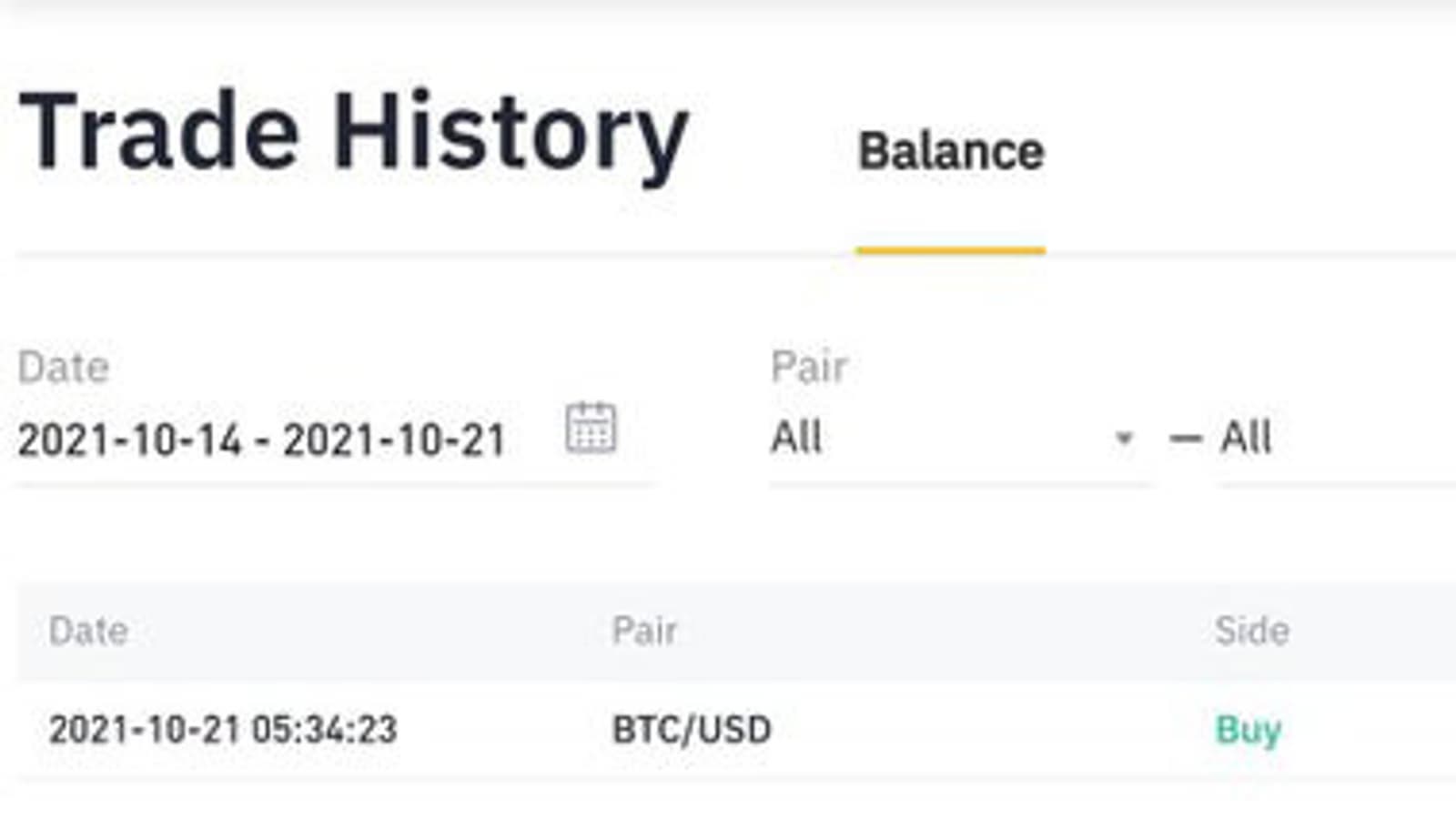This screenshot has height=819, width=1456.
Task: Click the table header row background
Action: [x=910, y=631]
